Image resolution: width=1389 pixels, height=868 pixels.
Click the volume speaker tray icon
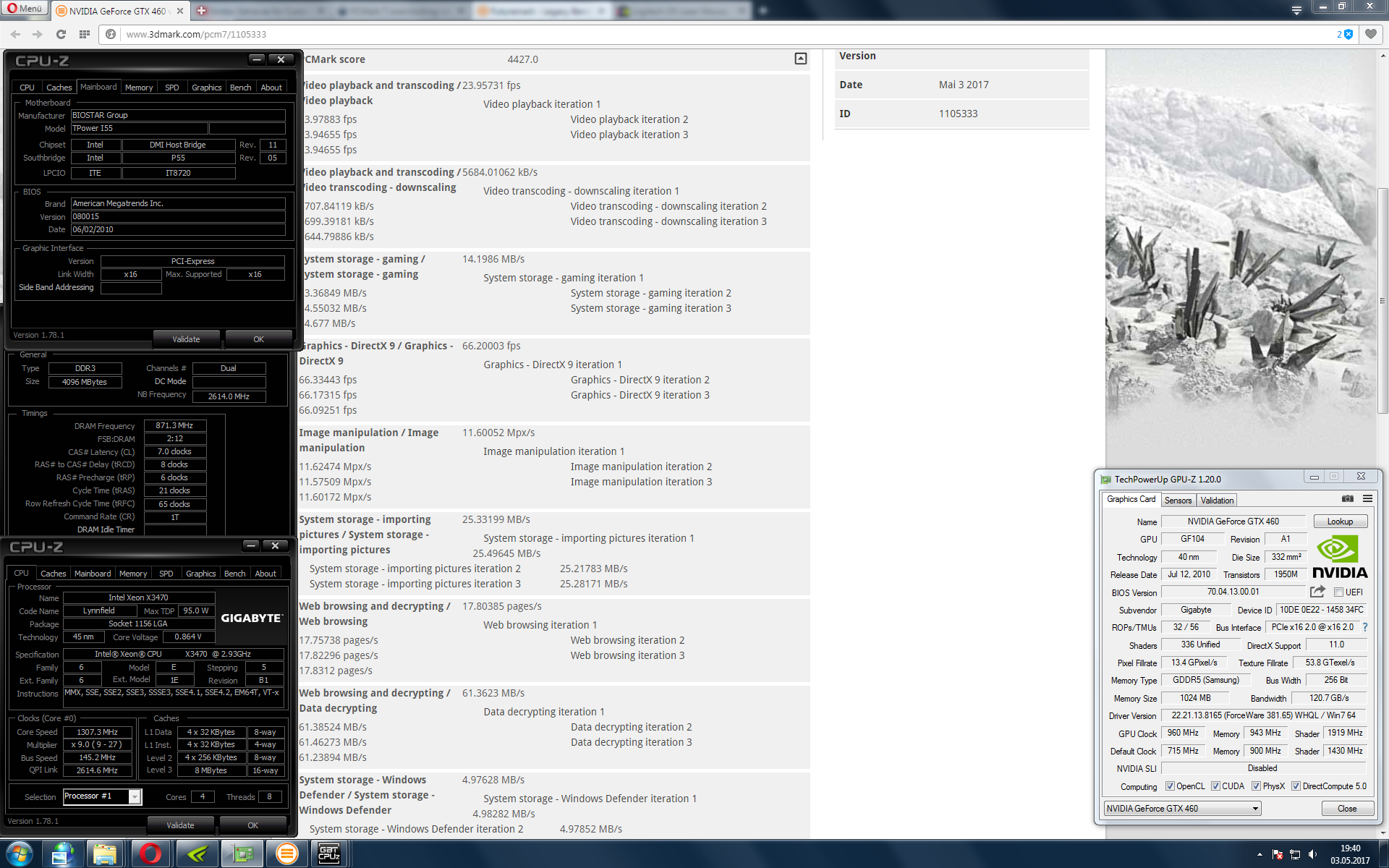click(1312, 854)
